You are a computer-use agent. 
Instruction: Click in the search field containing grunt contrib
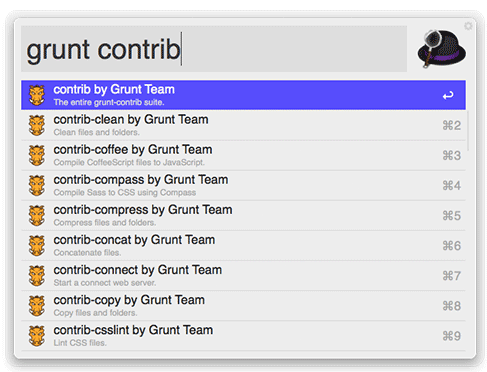coord(214,49)
